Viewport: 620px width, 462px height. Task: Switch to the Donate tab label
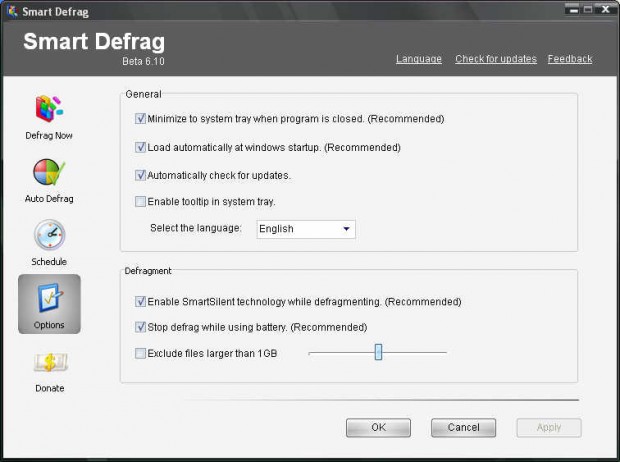[x=50, y=388]
